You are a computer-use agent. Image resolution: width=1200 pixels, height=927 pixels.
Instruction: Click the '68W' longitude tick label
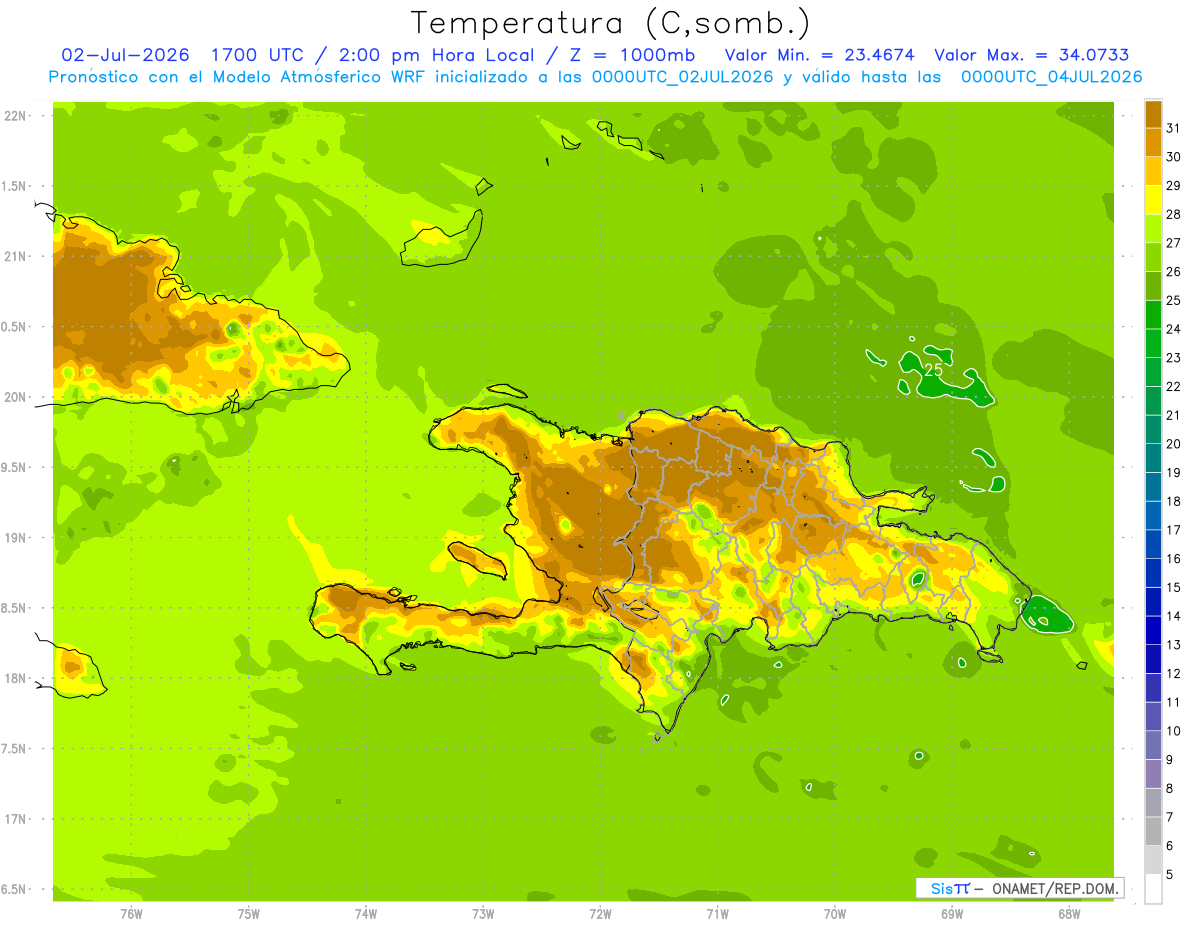1069,913
